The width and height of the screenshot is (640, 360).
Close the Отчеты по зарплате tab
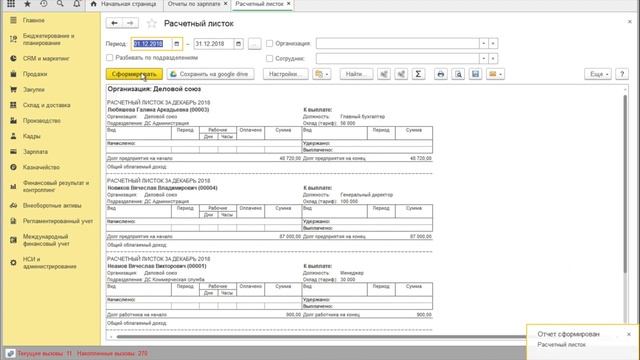[x=225, y=4]
